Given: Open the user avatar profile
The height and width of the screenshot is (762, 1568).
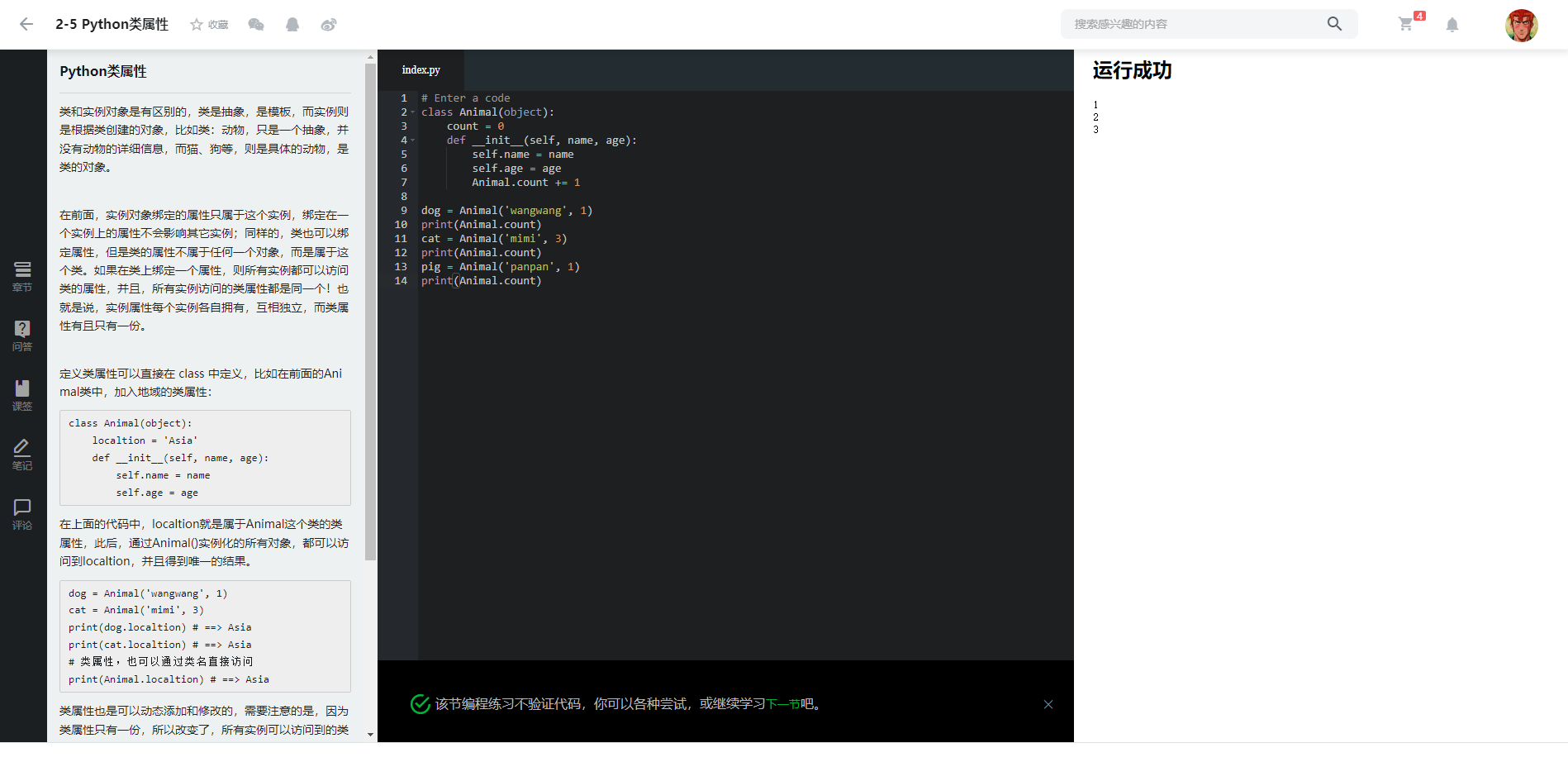Looking at the screenshot, I should coord(1521,25).
